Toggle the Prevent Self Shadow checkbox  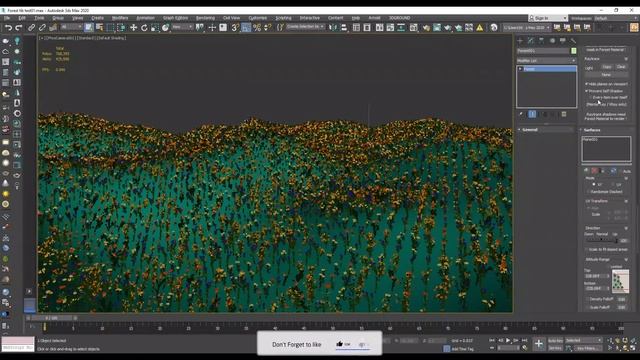point(587,91)
